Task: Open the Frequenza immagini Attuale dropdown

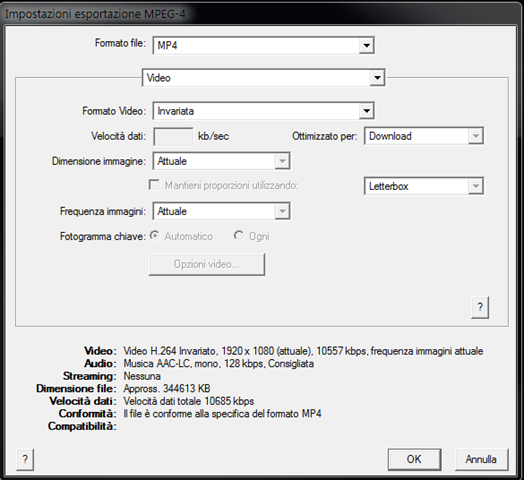Action: click(x=282, y=211)
